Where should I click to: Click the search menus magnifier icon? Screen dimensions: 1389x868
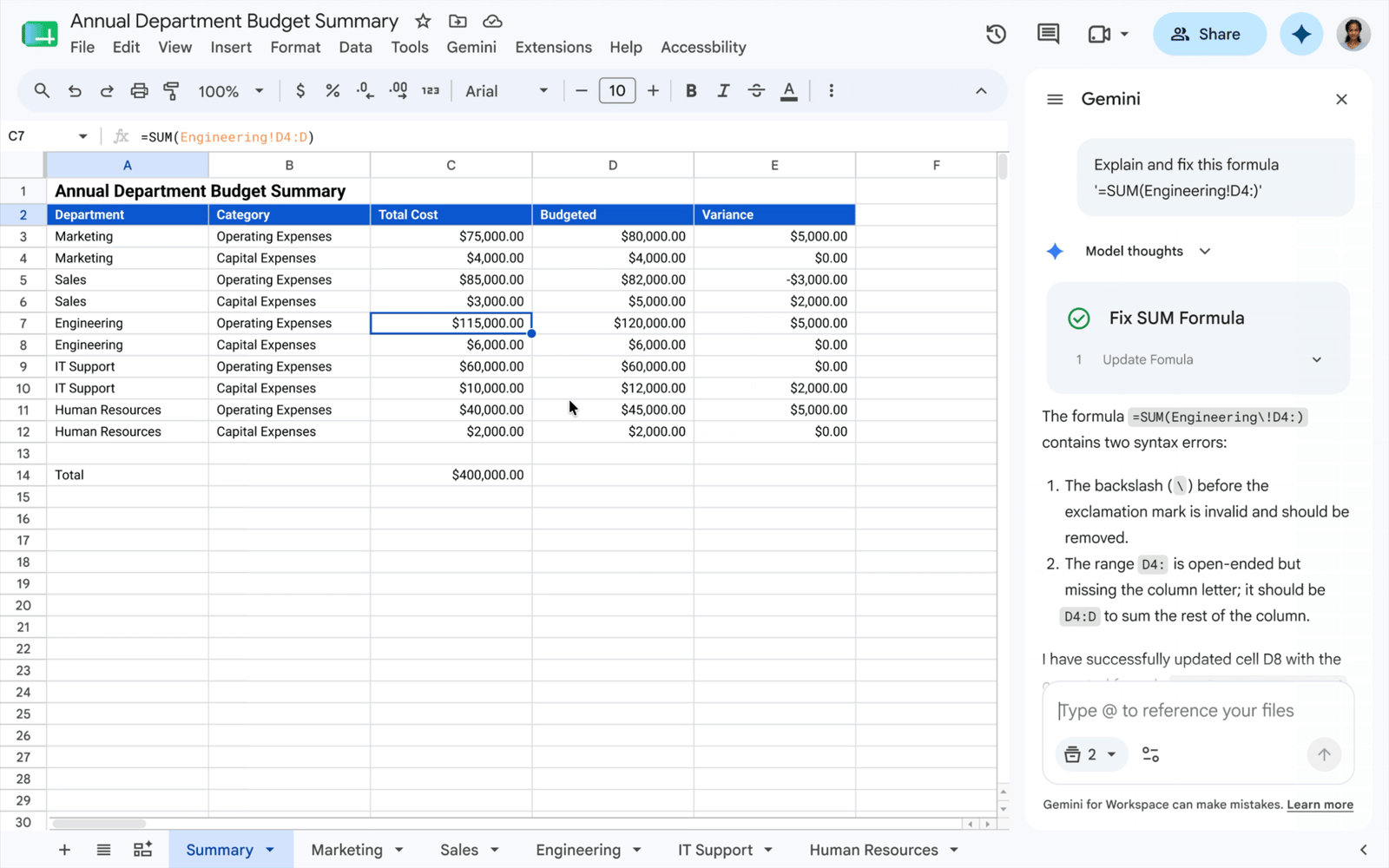(x=42, y=90)
